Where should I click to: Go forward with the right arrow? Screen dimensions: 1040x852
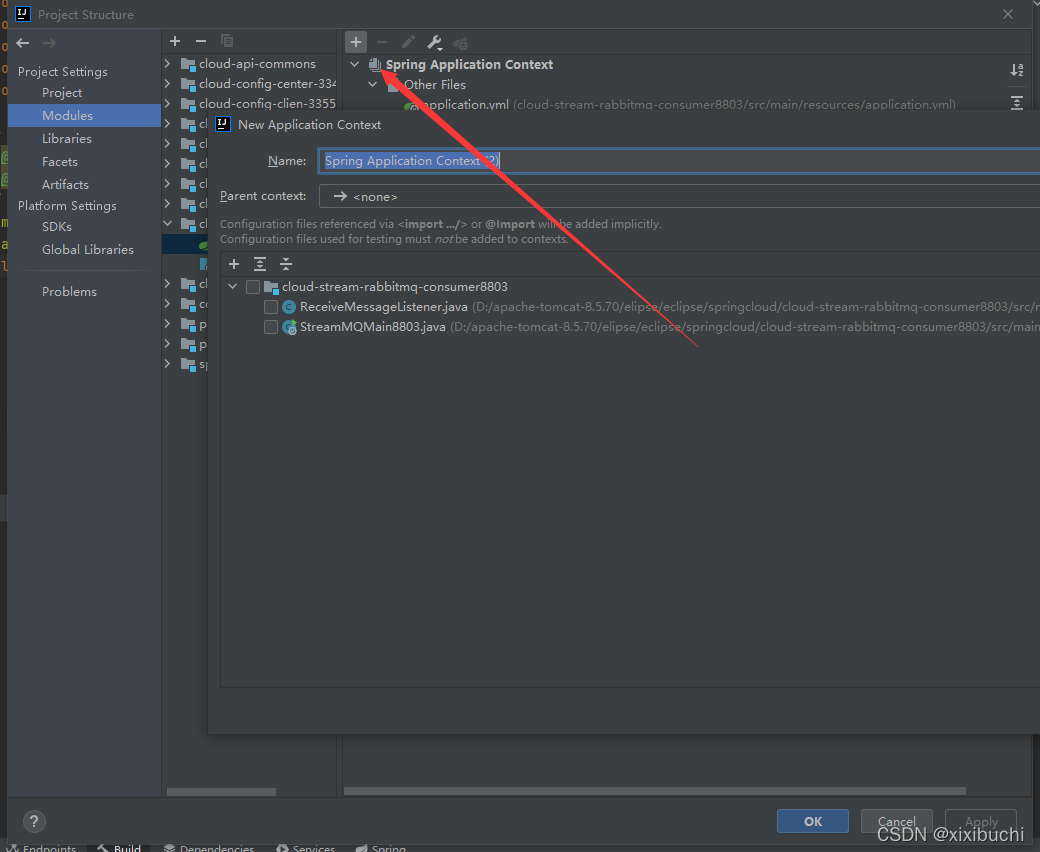49,43
